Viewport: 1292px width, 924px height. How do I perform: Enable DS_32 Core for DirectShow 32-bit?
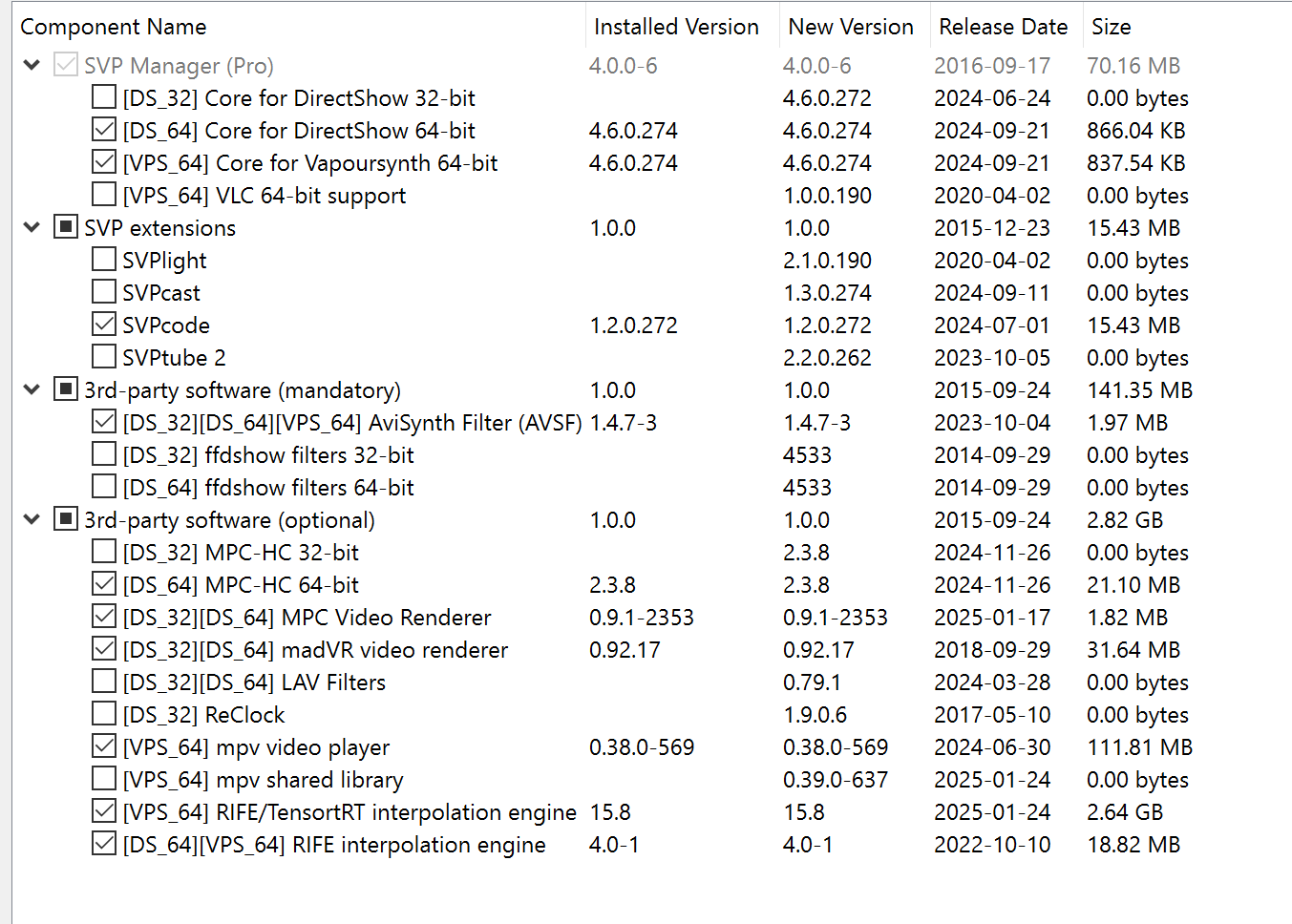pos(104,97)
